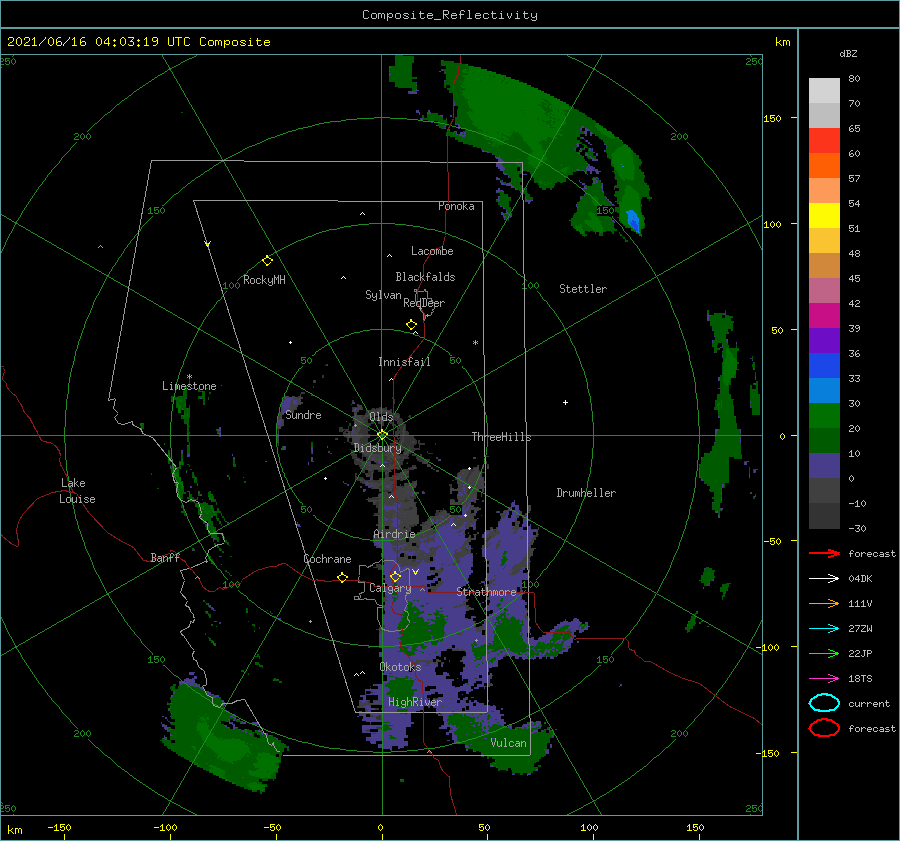900x841 pixels.
Task: Click the yellow radar-center diamond near Olds
Action: [x=382, y=435]
